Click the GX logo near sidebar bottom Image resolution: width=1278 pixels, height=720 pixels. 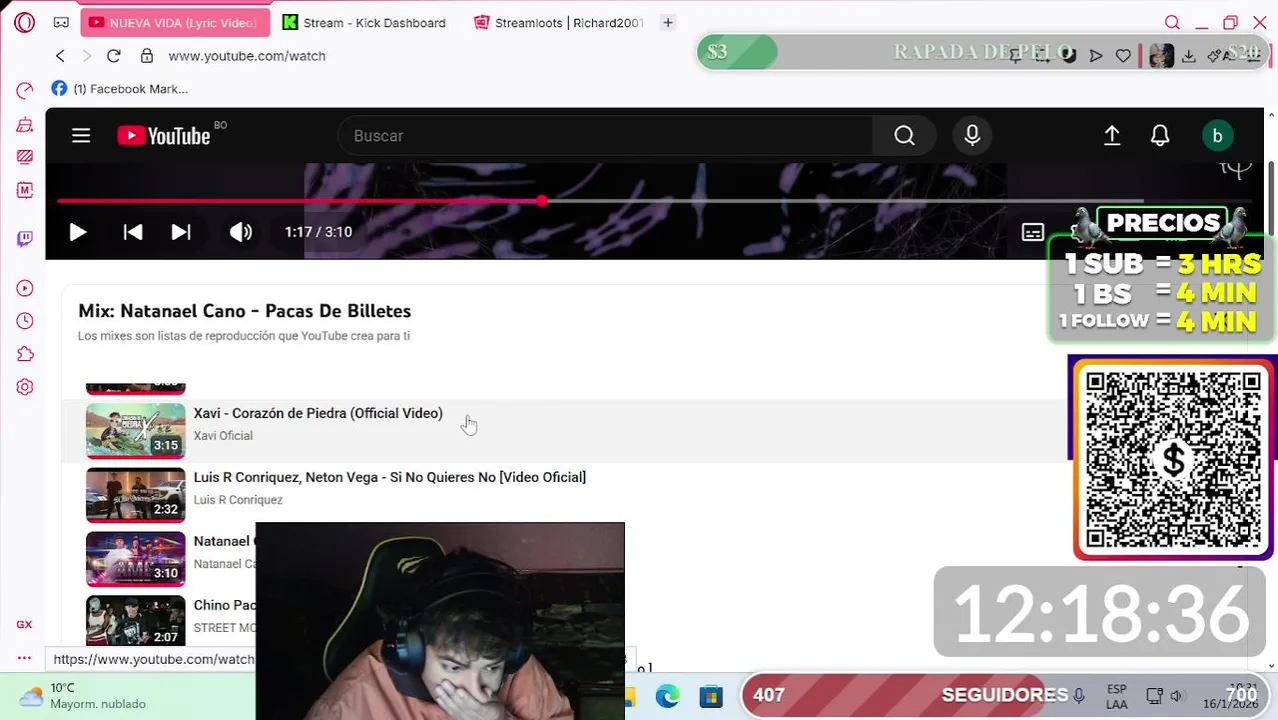coord(24,624)
